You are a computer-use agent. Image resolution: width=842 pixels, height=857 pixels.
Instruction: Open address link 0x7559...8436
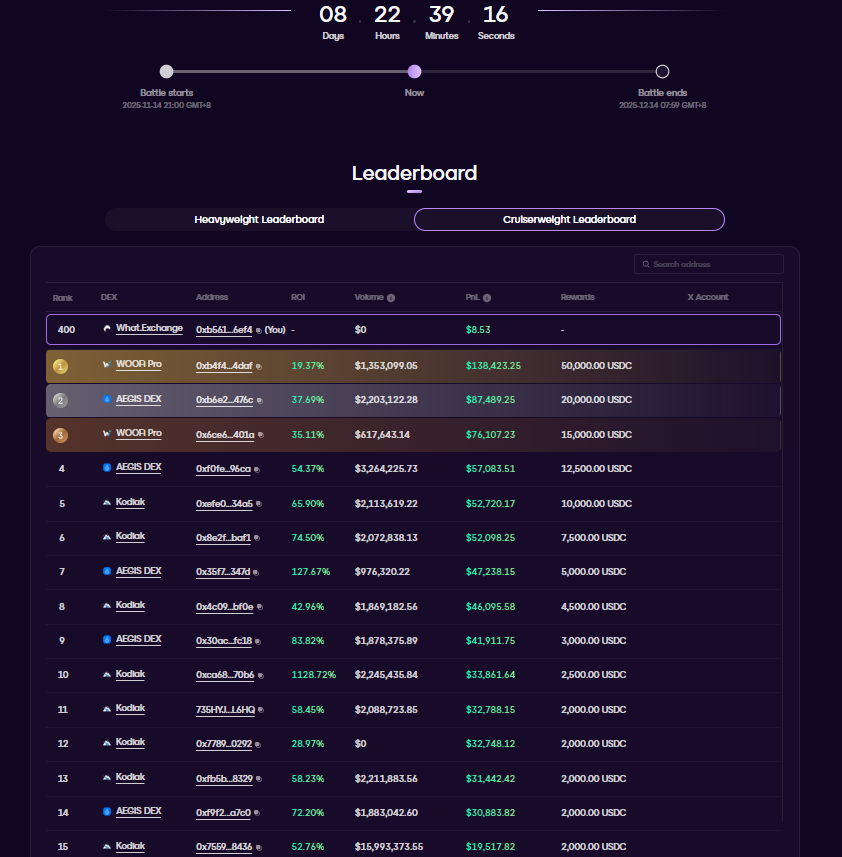pos(225,847)
